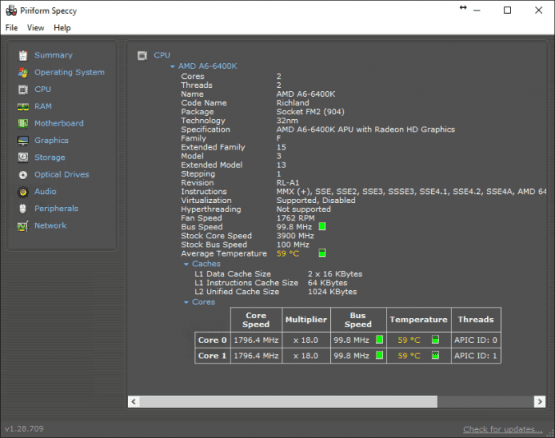Select the Storage drive icon
555x438 pixels.
[x=23, y=157]
